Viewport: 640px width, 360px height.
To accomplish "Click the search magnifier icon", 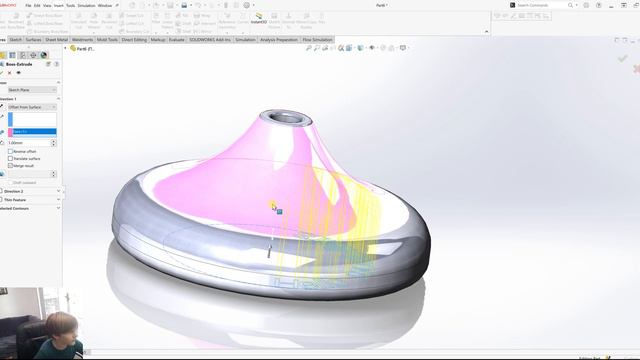I will [x=570, y=5].
